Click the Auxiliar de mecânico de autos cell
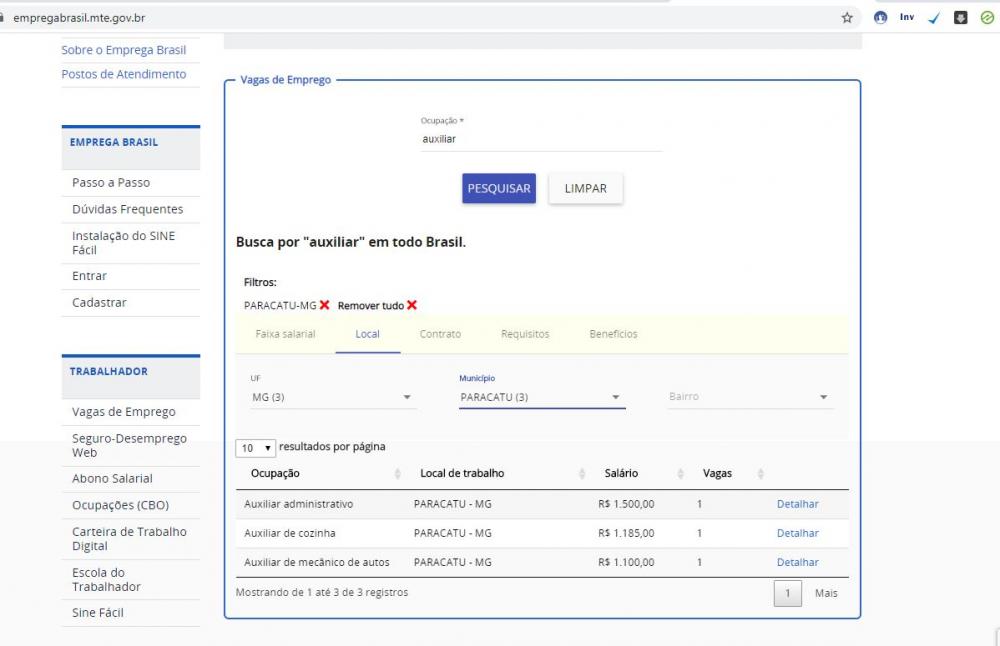The width and height of the screenshot is (1000, 646). [316, 562]
